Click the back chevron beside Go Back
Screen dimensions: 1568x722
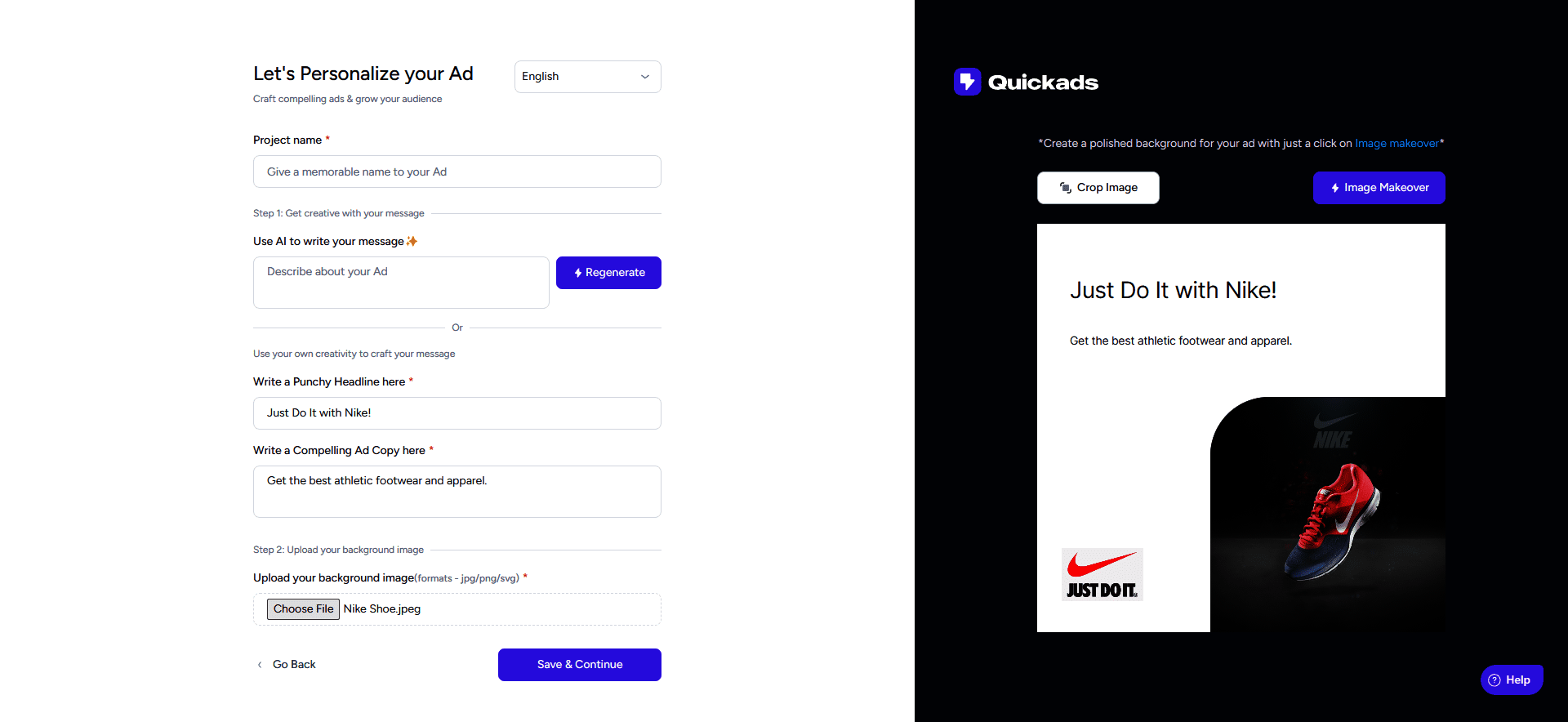[x=260, y=664]
